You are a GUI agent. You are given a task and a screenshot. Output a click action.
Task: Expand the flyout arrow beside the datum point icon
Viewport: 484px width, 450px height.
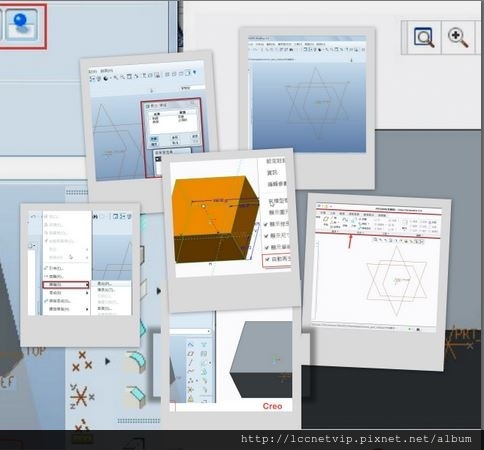point(107,361)
